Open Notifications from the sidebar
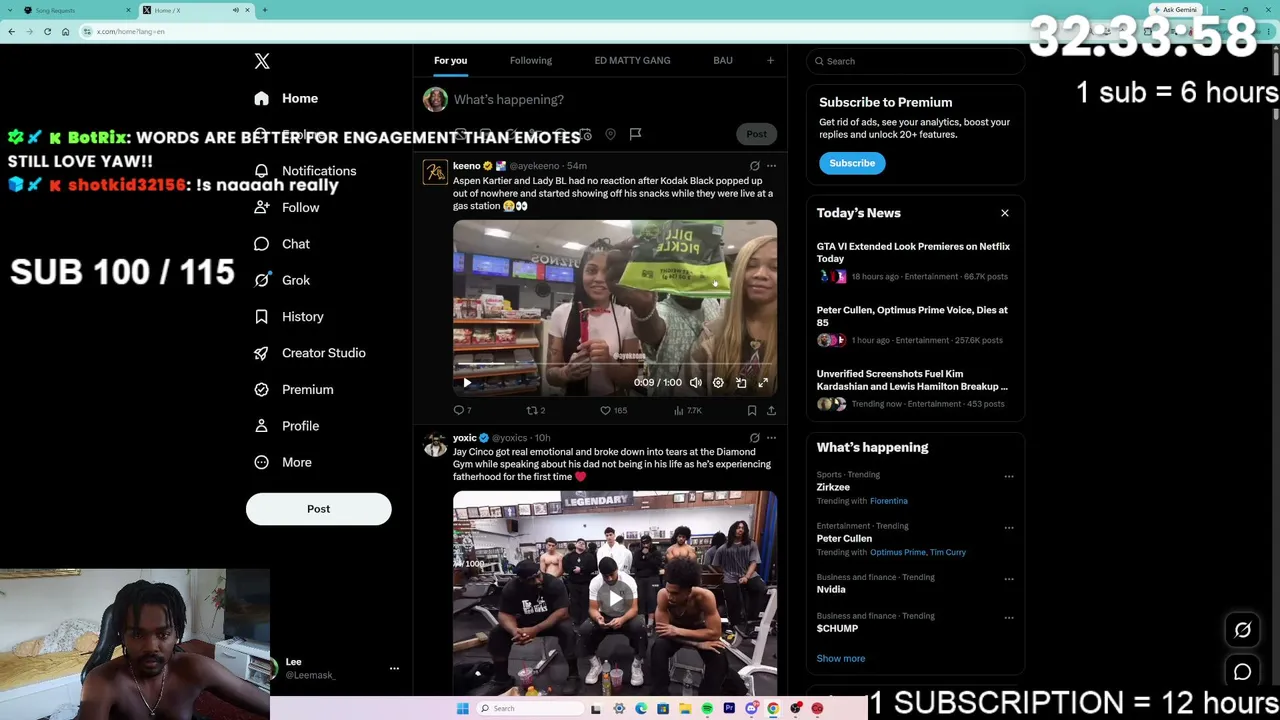 pos(307,171)
